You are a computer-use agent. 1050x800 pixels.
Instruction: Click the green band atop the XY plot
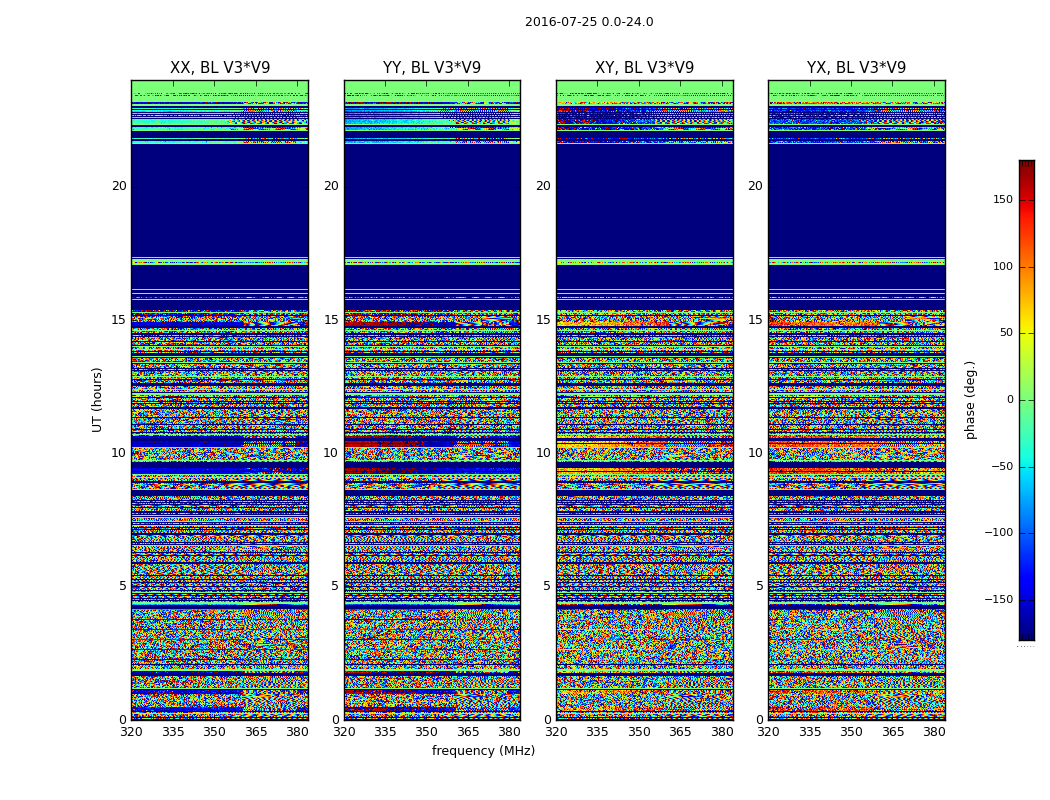click(x=644, y=87)
